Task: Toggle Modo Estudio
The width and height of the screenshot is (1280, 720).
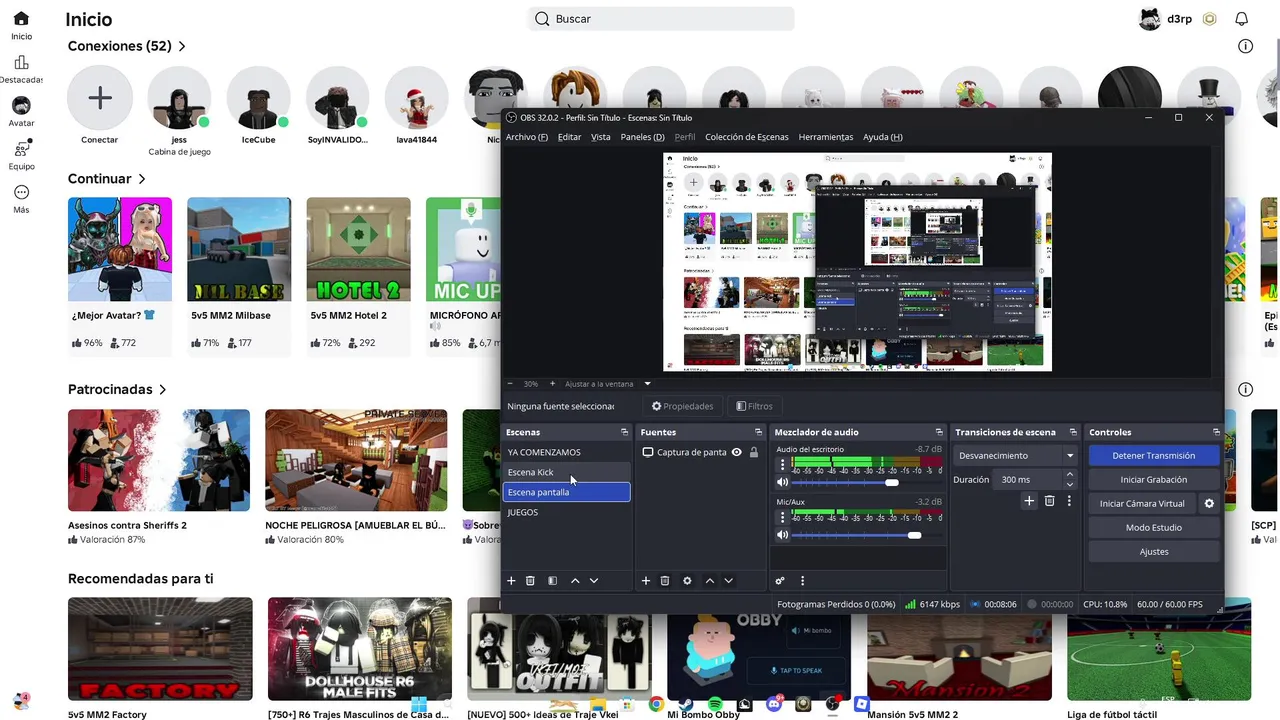Action: tap(1154, 528)
